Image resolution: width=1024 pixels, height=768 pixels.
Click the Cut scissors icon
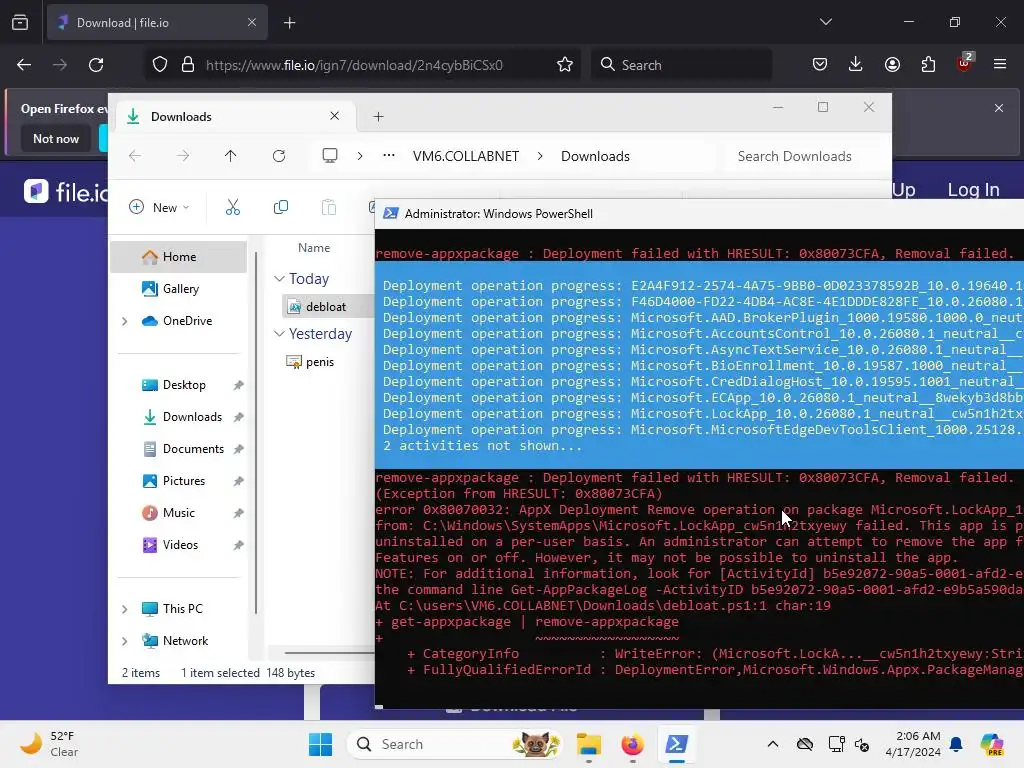click(232, 207)
